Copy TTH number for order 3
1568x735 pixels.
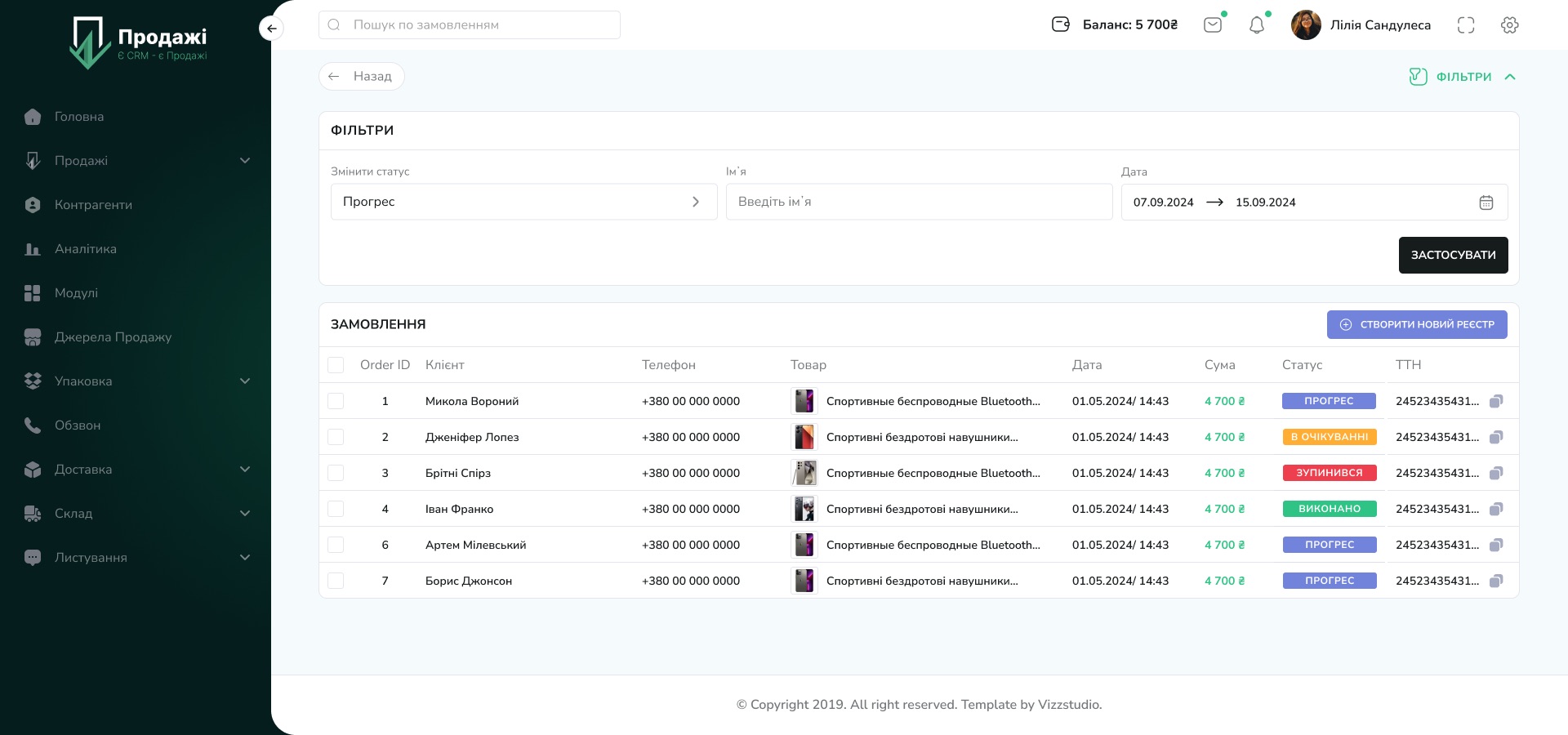click(x=1496, y=473)
